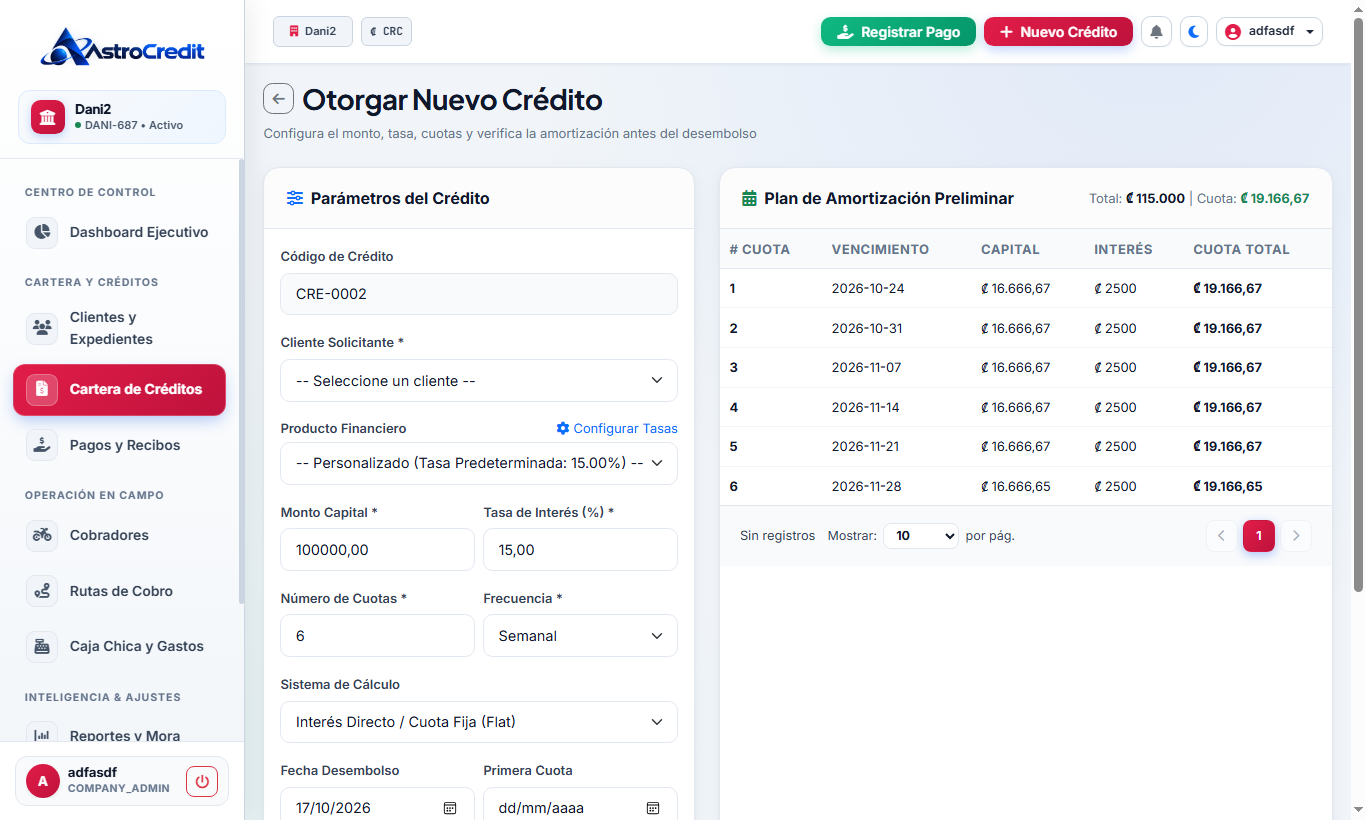Click the Rutas de Cobro route icon
Image resolution: width=1366 pixels, height=820 pixels.
pos(42,591)
